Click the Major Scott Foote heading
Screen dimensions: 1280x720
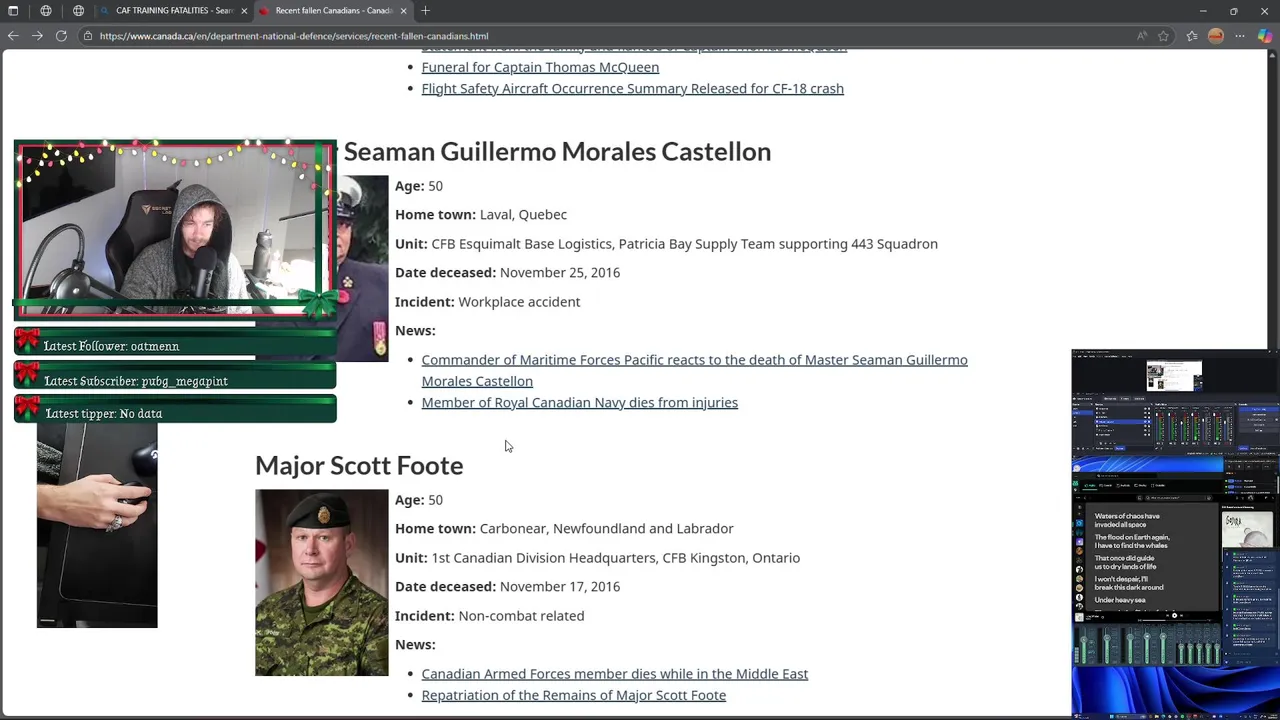click(359, 465)
